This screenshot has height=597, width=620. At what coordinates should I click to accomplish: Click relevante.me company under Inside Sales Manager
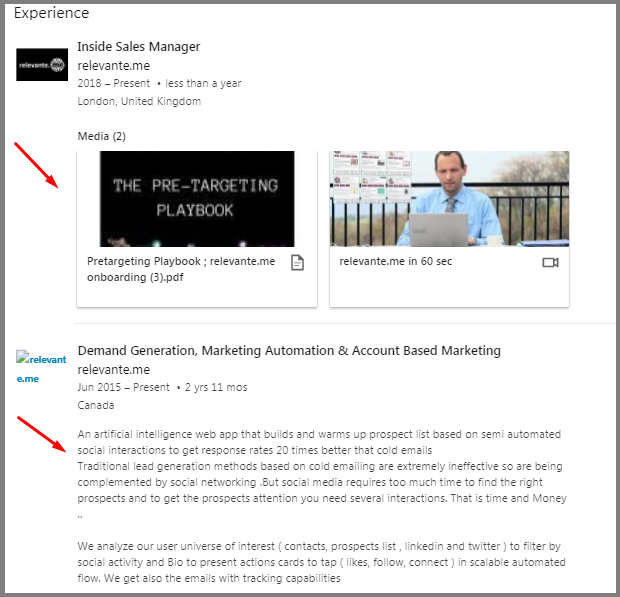point(114,65)
